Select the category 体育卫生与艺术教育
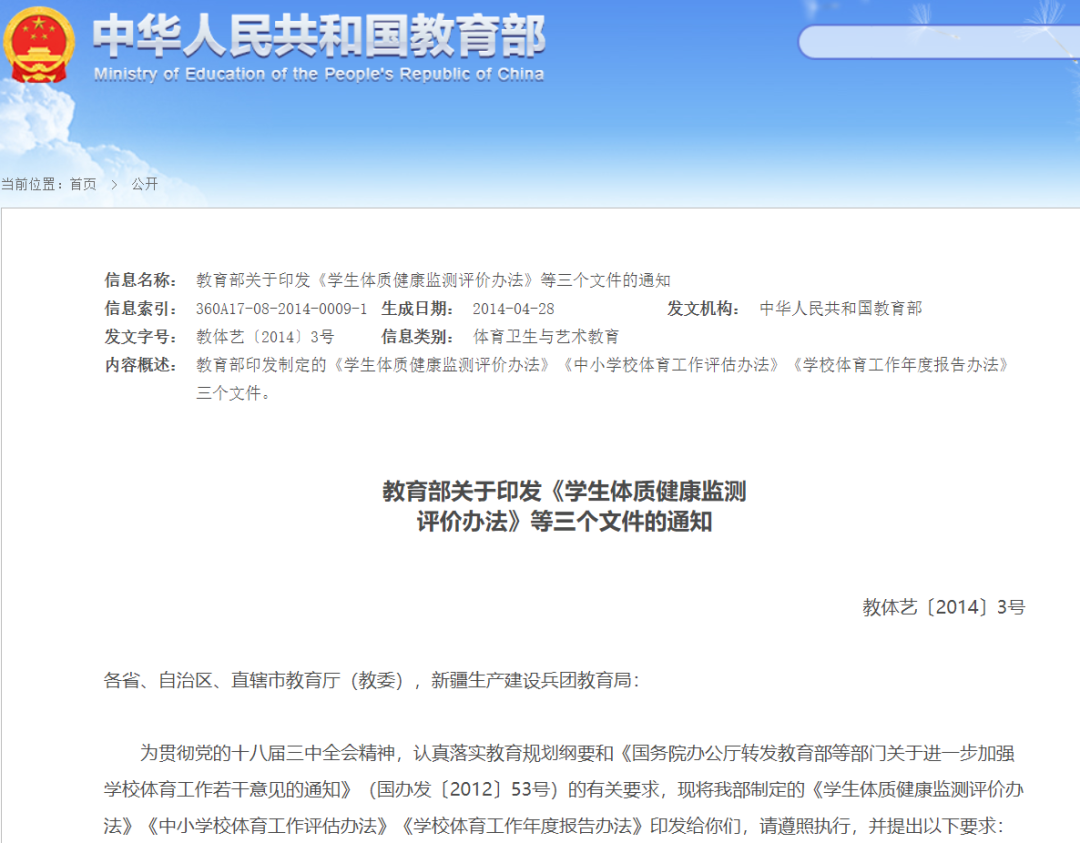 click(x=546, y=336)
